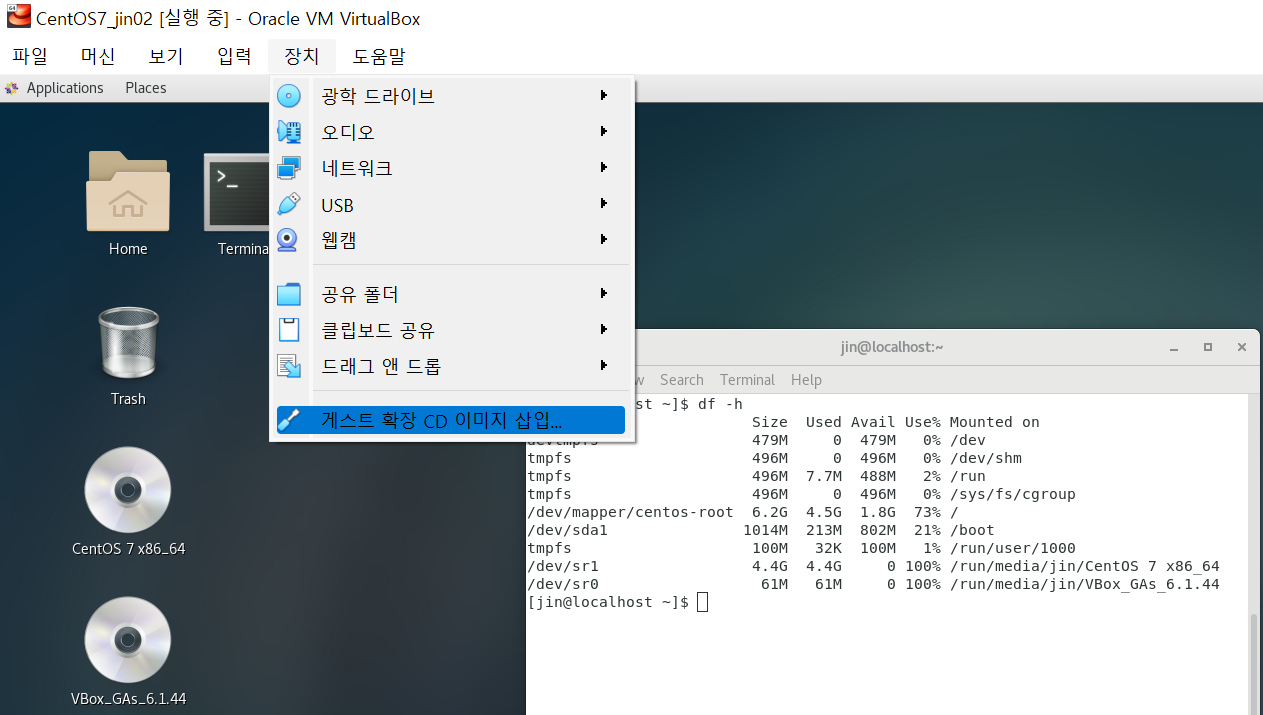Click the /dev/shm mount point text
The height and width of the screenshot is (715, 1263).
(985, 458)
